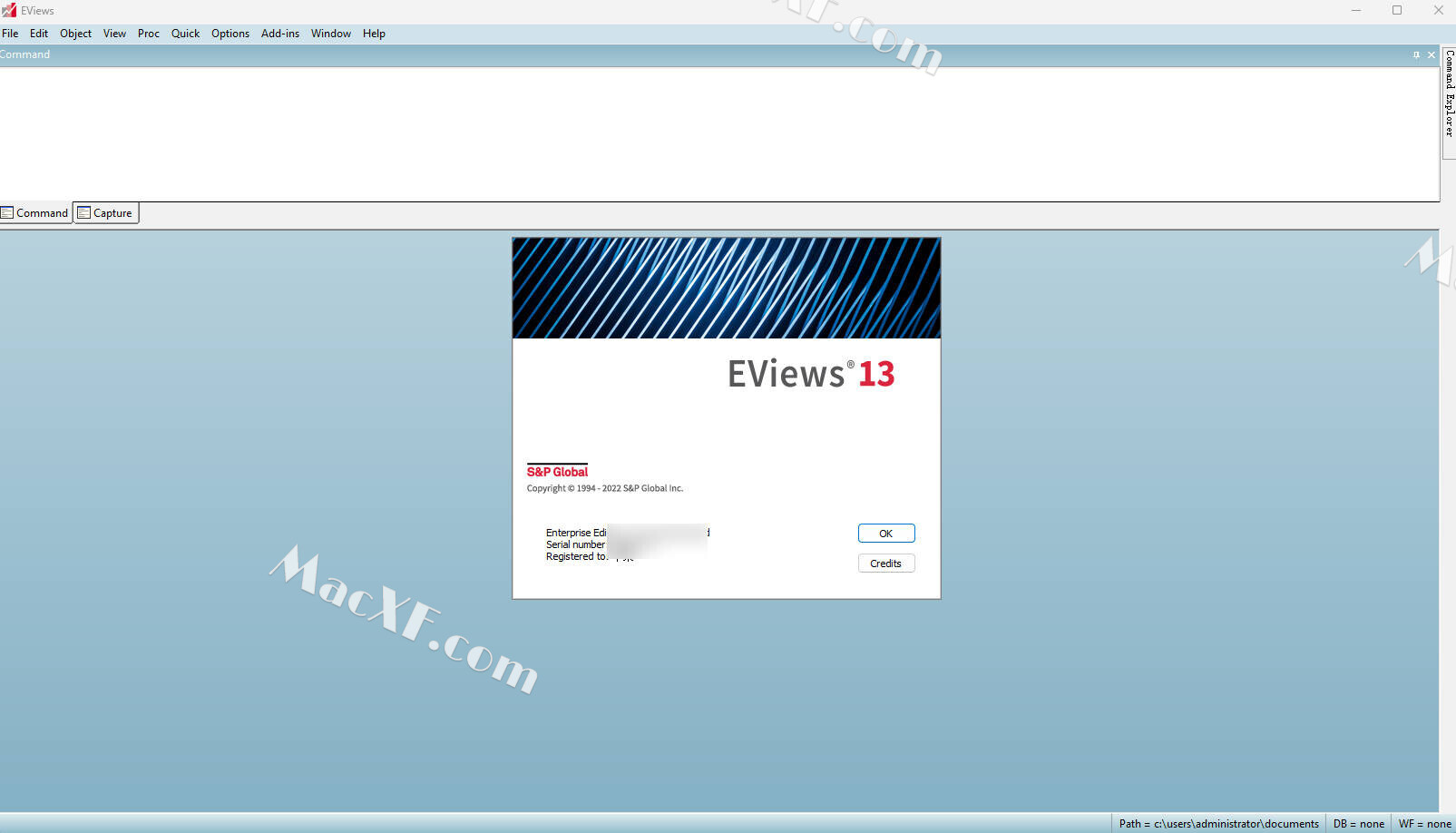1456x833 pixels.
Task: Open the Proc menu
Action: (x=148, y=34)
